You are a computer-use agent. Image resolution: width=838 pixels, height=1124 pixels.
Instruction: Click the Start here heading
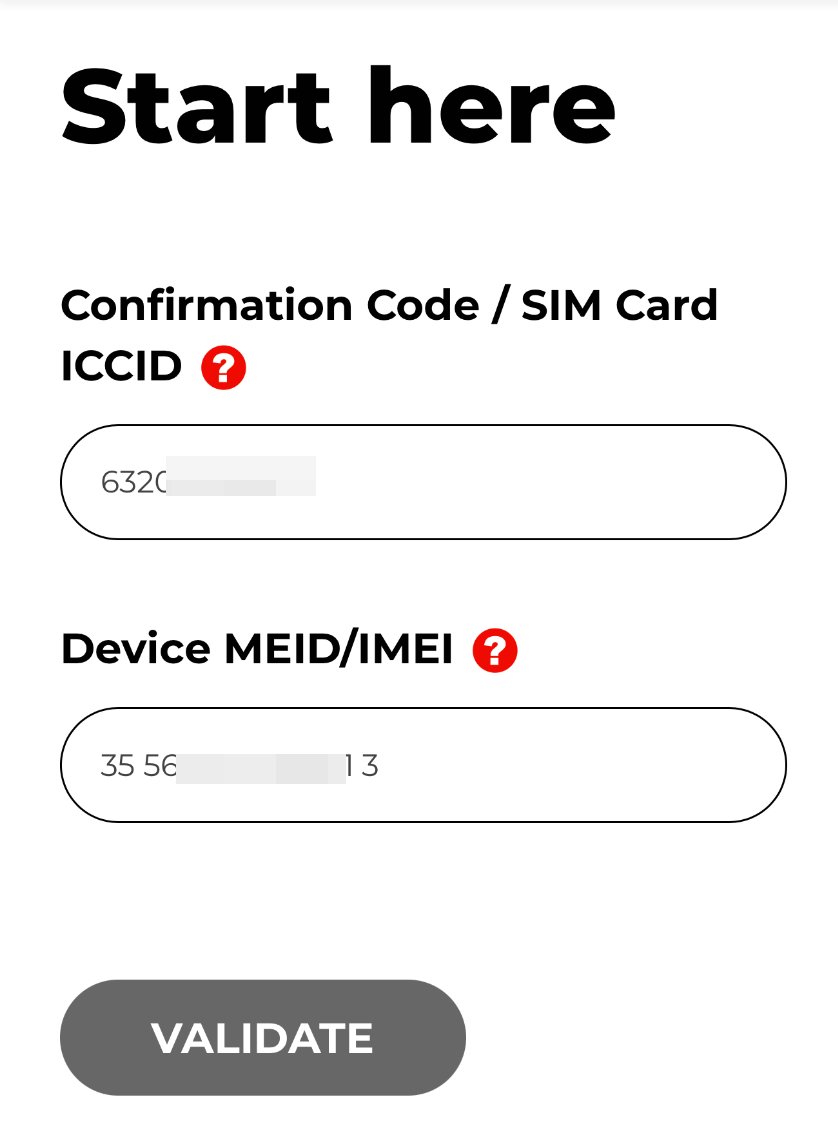(338, 106)
